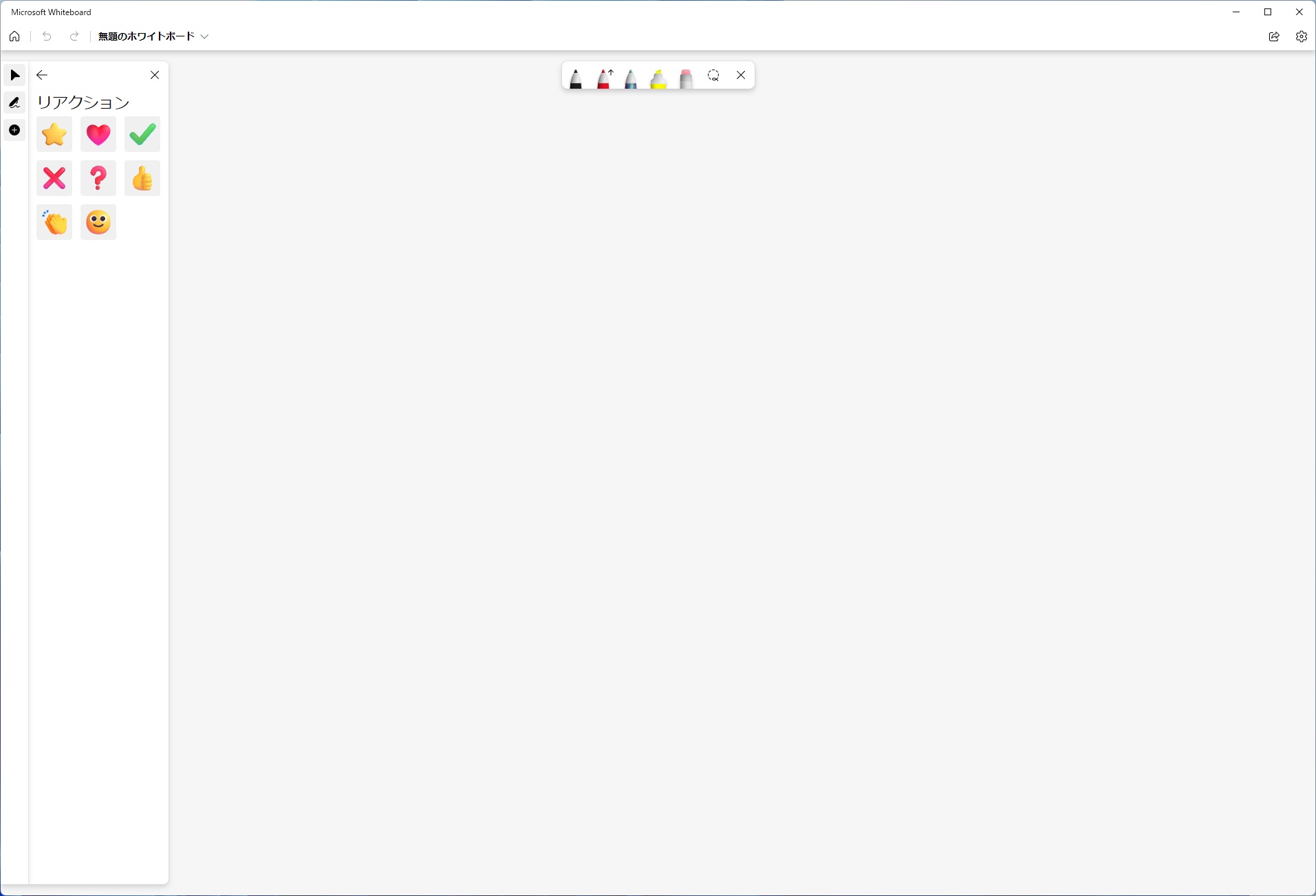
Task: Minimize the Whiteboard window
Action: click(x=1236, y=12)
